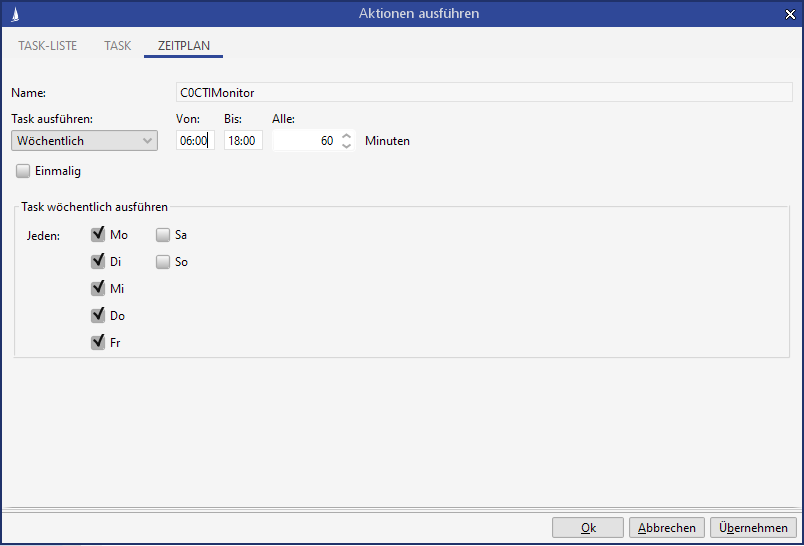Open the Wöchentlich frequency dropdown

pyautogui.click(x=84, y=141)
